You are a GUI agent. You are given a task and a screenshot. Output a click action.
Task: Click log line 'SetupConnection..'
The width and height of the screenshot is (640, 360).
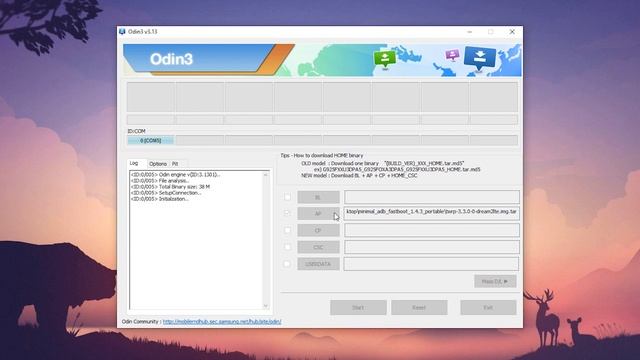coord(166,193)
